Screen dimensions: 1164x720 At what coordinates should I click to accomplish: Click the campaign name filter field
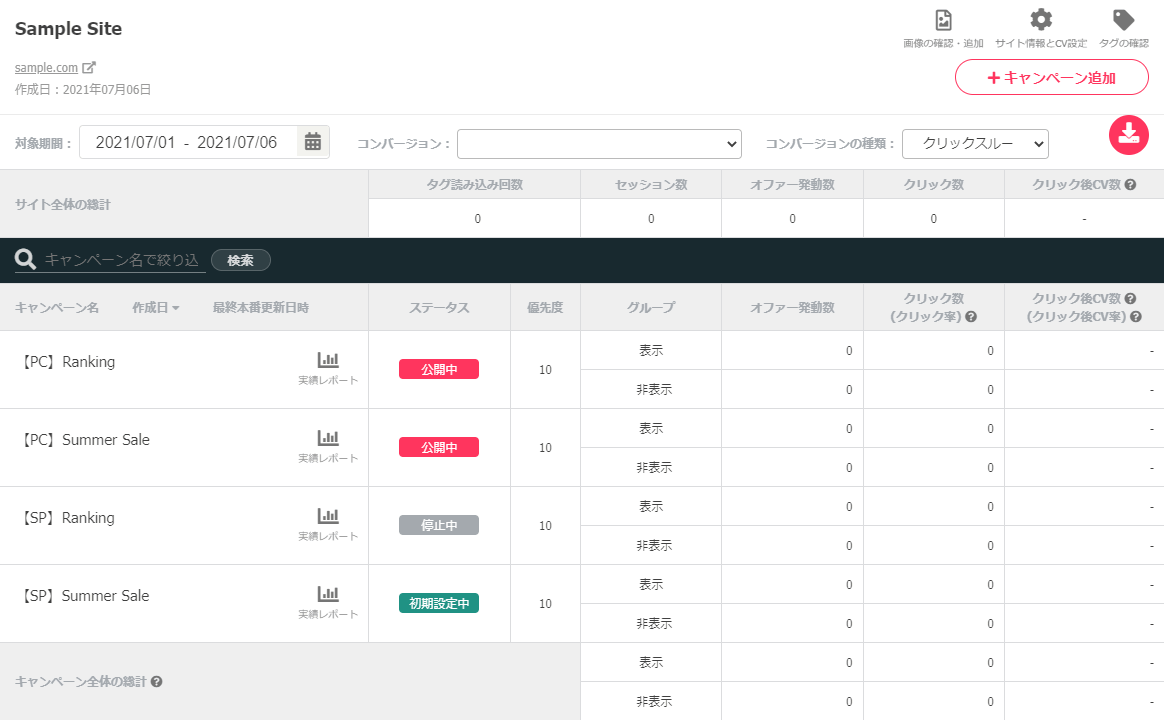[122, 260]
